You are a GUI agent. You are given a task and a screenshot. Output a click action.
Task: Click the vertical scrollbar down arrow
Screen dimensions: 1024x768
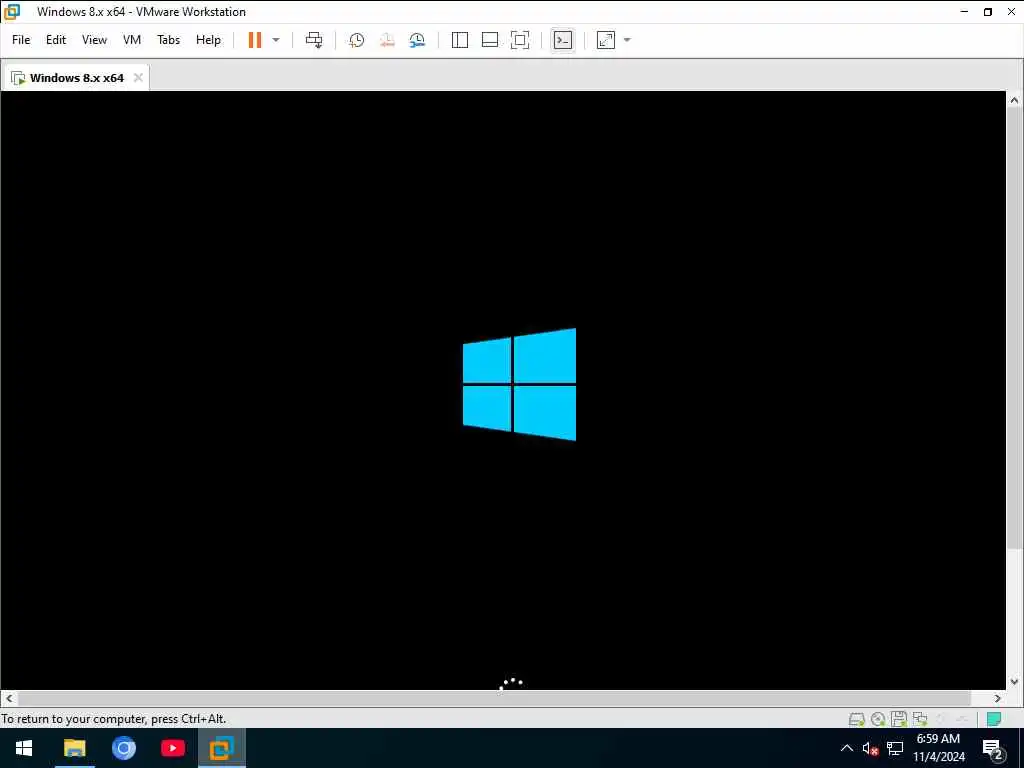click(x=1014, y=681)
